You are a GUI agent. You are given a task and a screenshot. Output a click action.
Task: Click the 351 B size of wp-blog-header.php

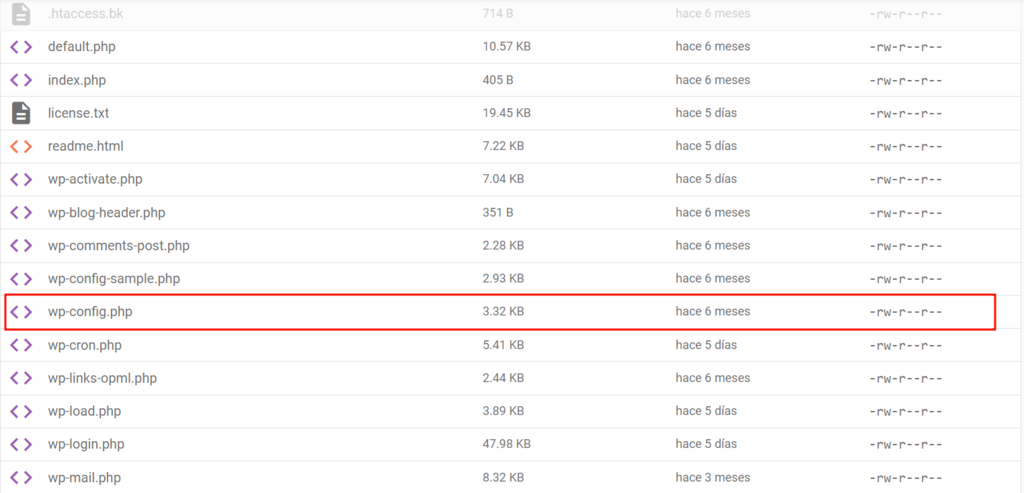tap(498, 212)
